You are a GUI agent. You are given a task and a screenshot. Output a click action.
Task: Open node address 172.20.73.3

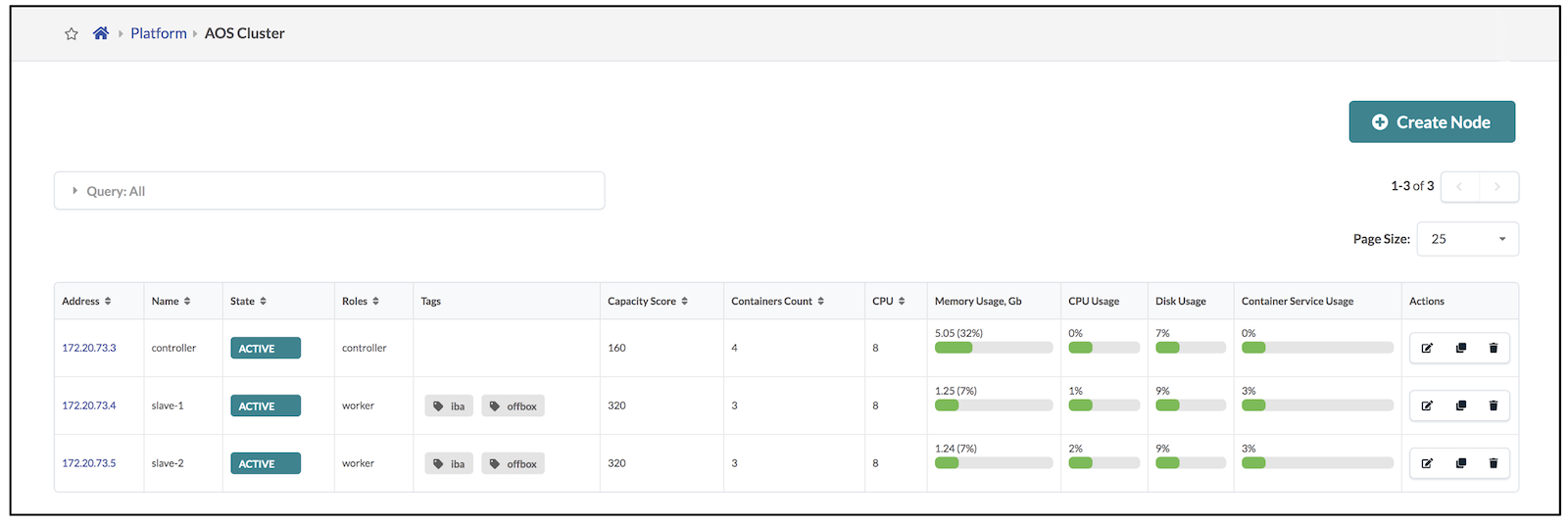[x=89, y=348]
